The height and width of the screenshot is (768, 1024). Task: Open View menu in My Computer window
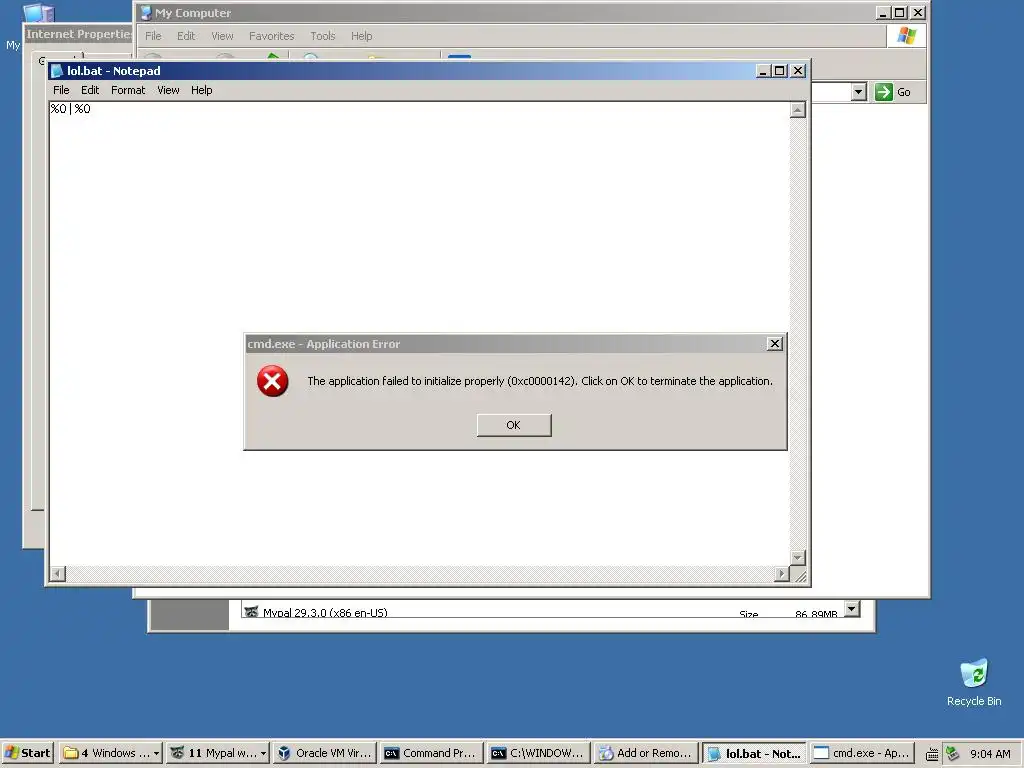(222, 36)
